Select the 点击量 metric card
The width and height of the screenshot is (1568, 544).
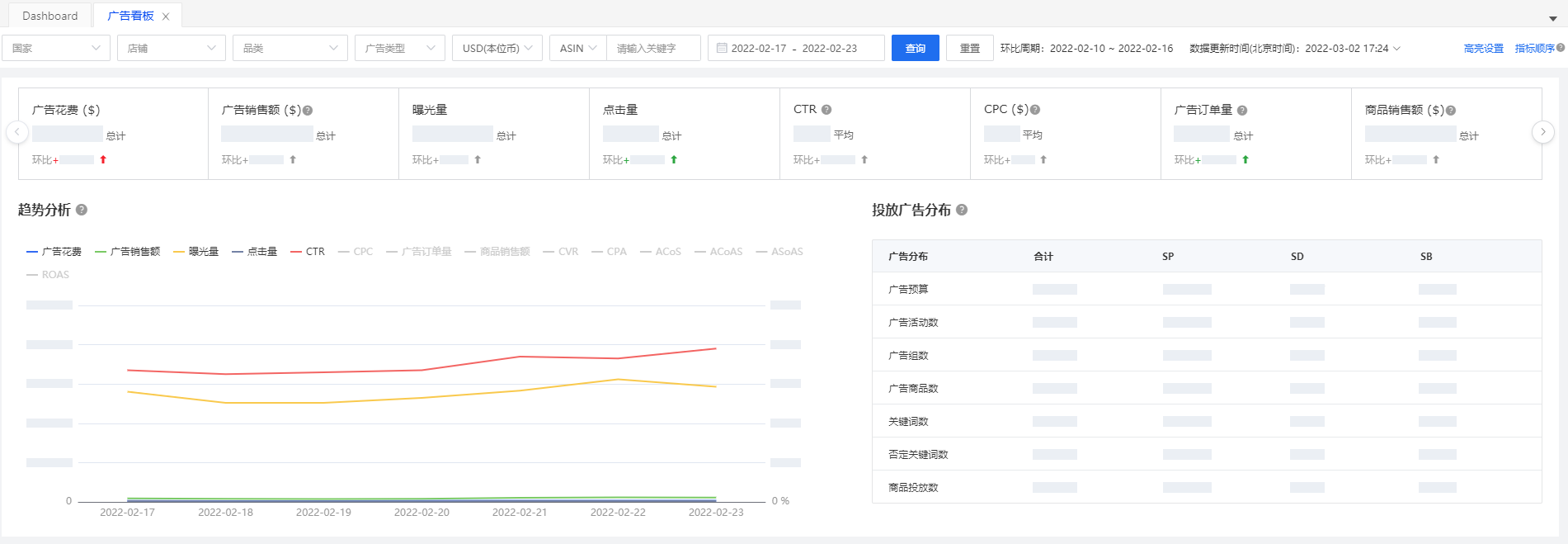tap(685, 134)
